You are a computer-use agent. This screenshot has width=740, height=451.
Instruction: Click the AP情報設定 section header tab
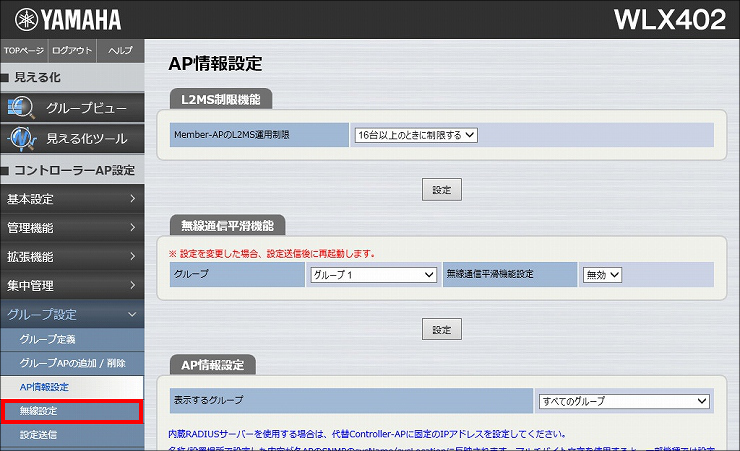click(213, 365)
